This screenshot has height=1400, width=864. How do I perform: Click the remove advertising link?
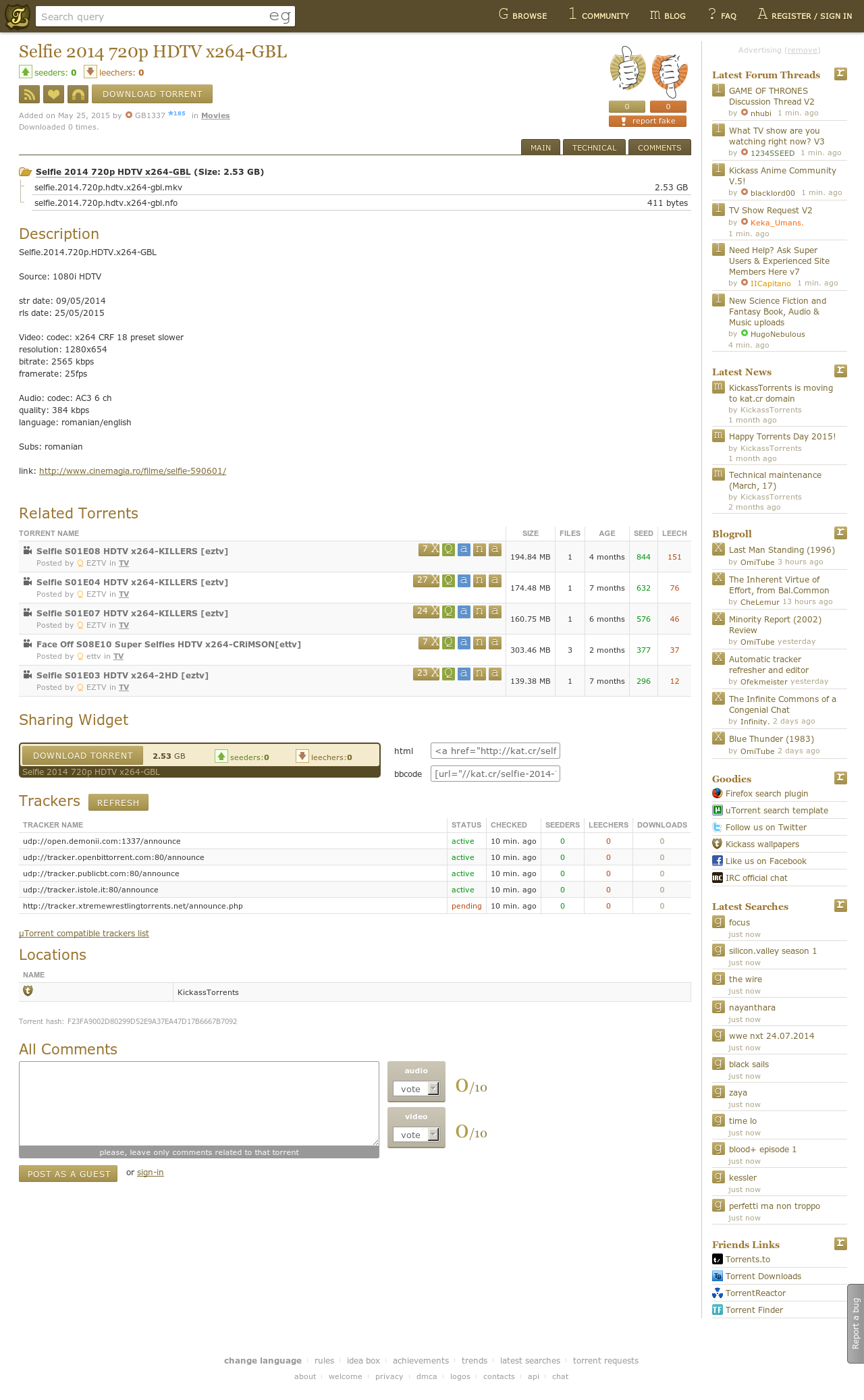click(x=803, y=50)
